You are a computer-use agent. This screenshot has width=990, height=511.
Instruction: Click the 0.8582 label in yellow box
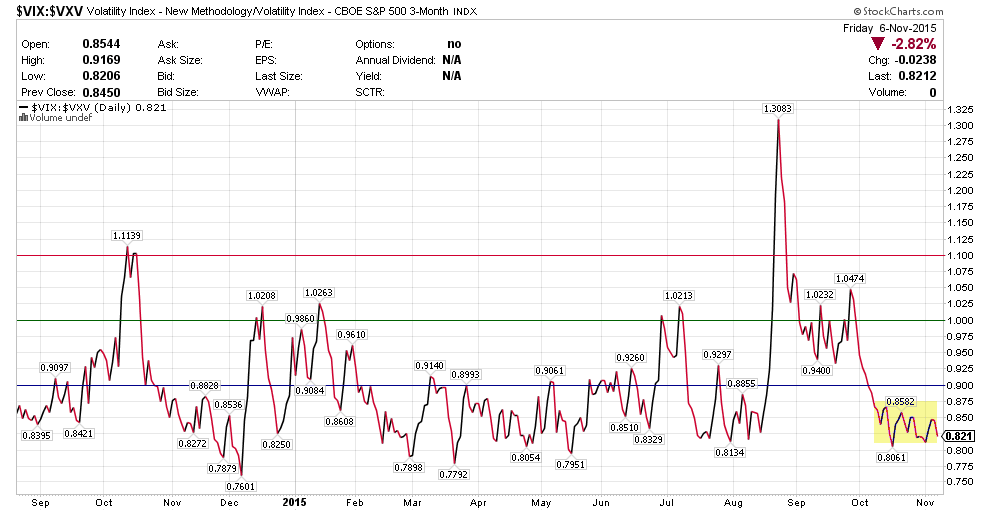(901, 402)
